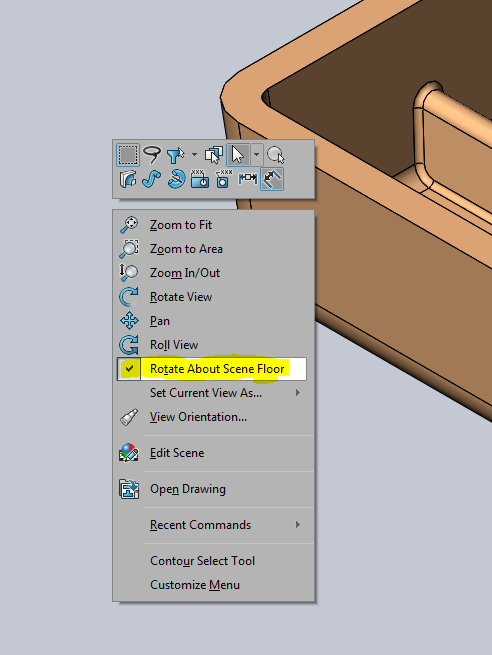
Task: Click the Zoom to Fit magnifier icon
Action: 129,225
